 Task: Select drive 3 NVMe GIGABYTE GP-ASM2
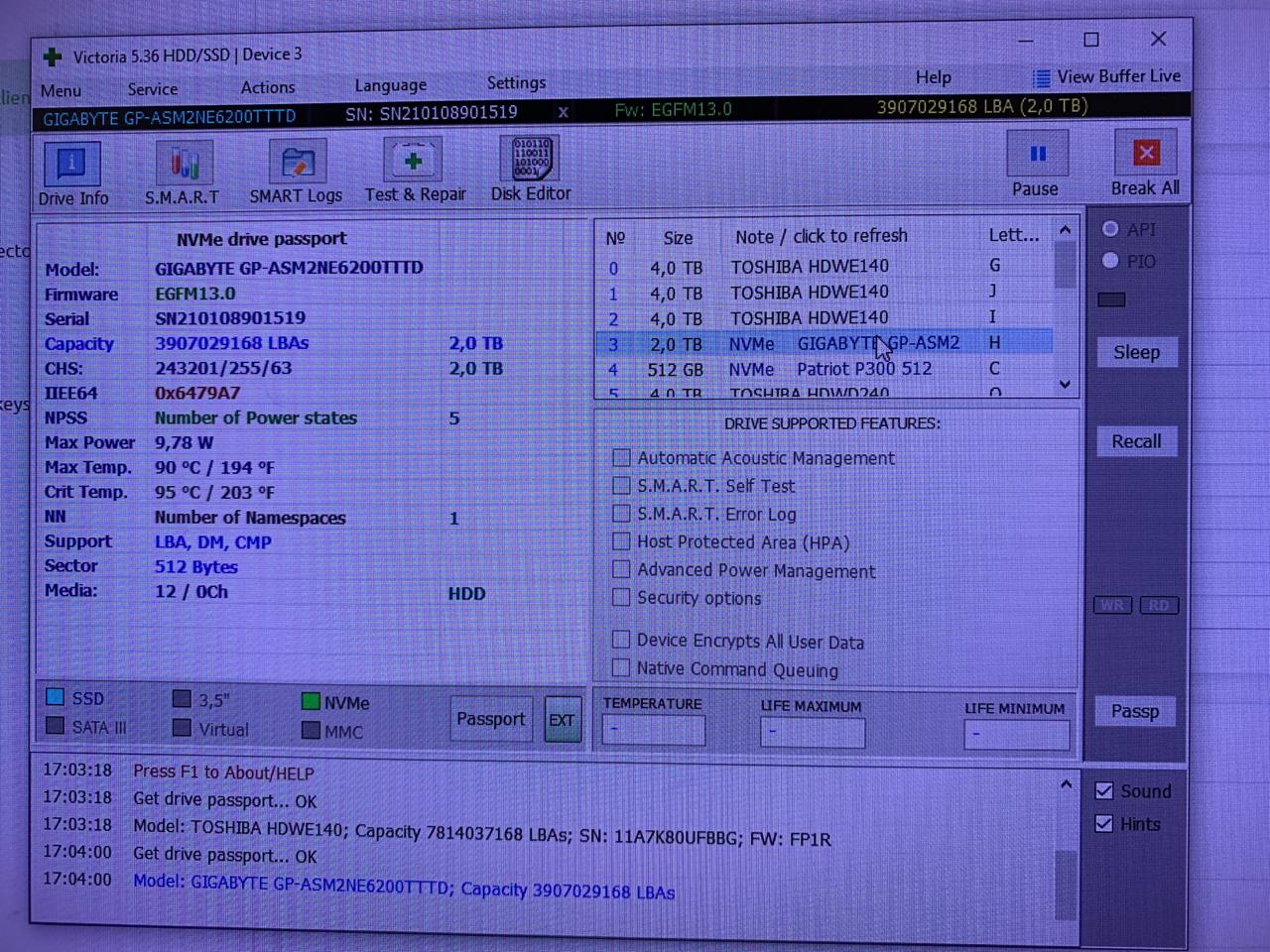click(824, 343)
